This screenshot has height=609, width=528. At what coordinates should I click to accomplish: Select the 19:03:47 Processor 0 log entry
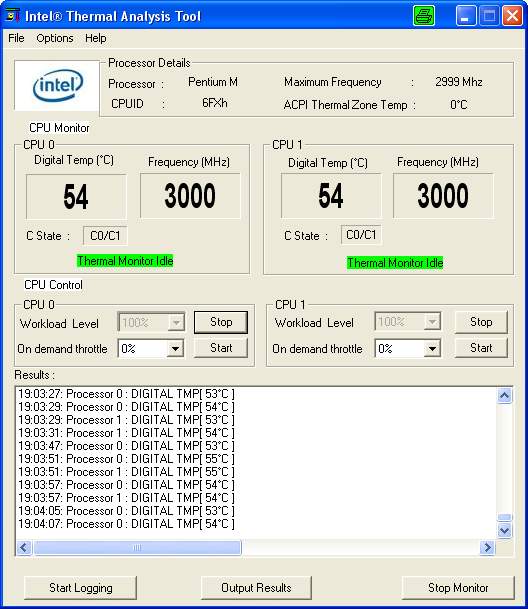click(126, 446)
